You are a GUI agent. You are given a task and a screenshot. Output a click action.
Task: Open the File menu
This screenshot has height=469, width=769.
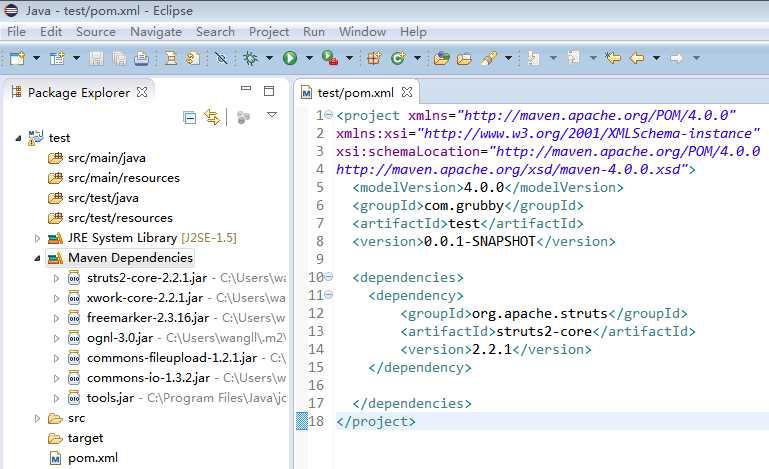[17, 32]
